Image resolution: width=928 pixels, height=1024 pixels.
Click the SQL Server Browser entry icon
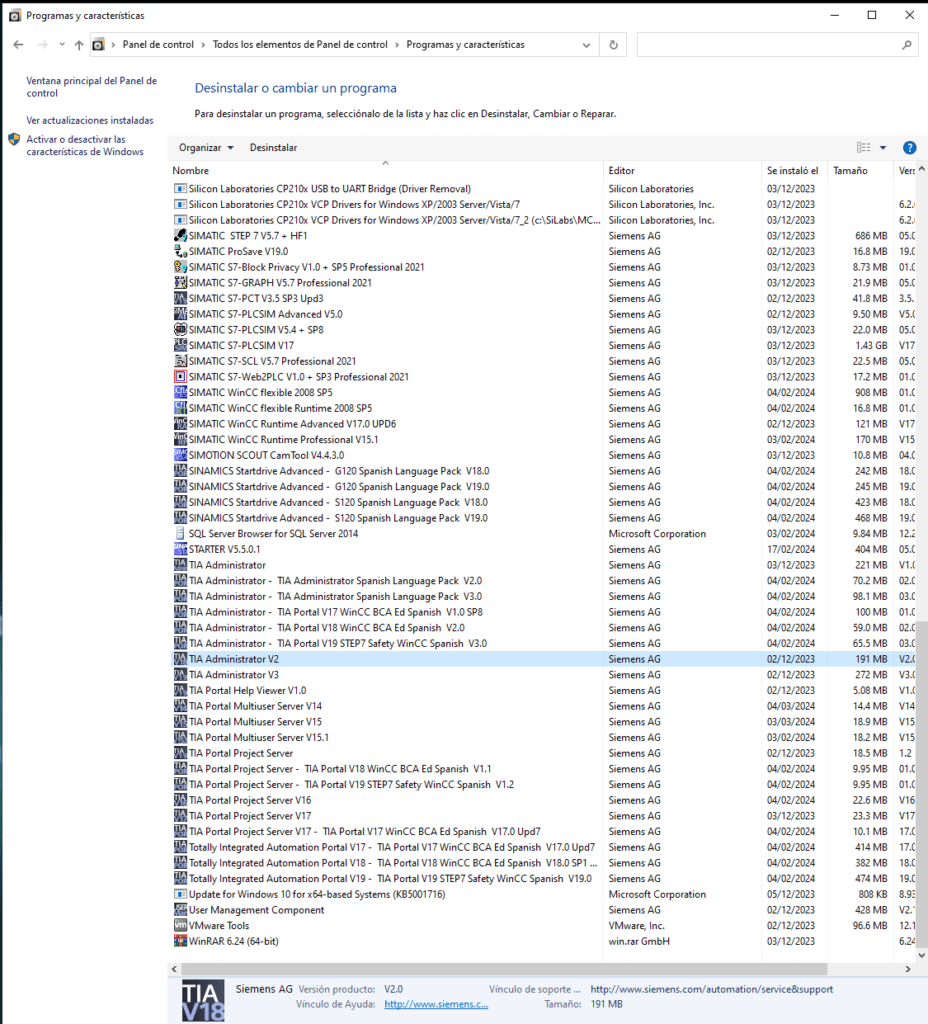(180, 534)
